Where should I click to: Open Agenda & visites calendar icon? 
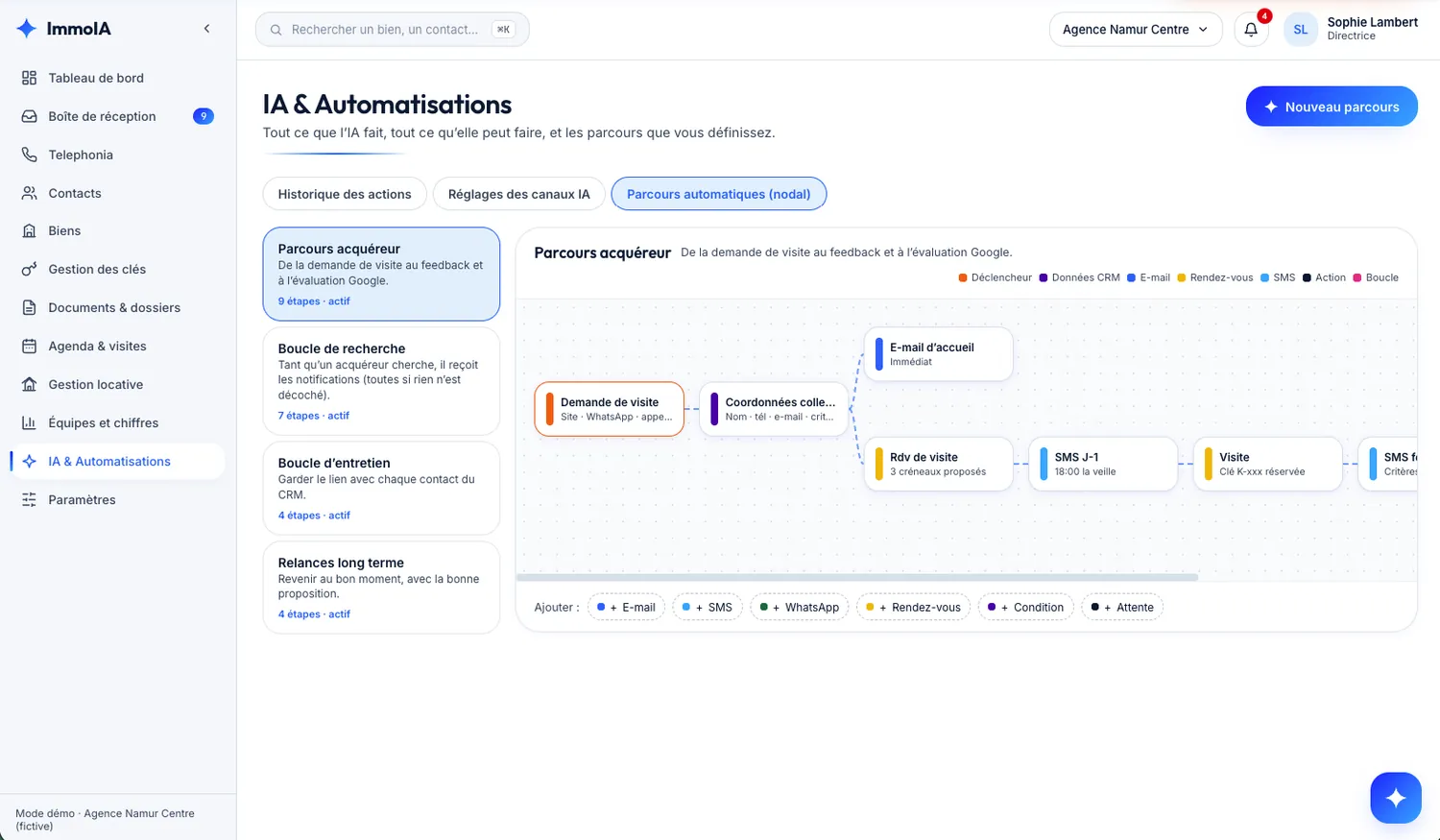pos(29,346)
